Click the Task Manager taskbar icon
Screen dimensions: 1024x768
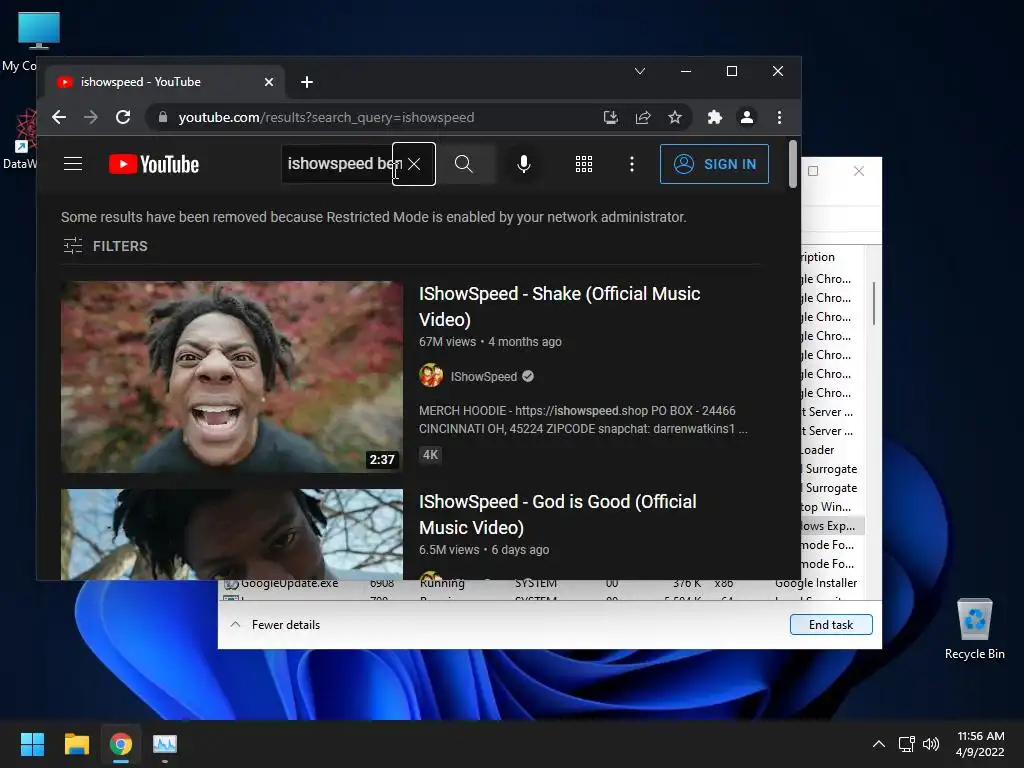[165, 744]
